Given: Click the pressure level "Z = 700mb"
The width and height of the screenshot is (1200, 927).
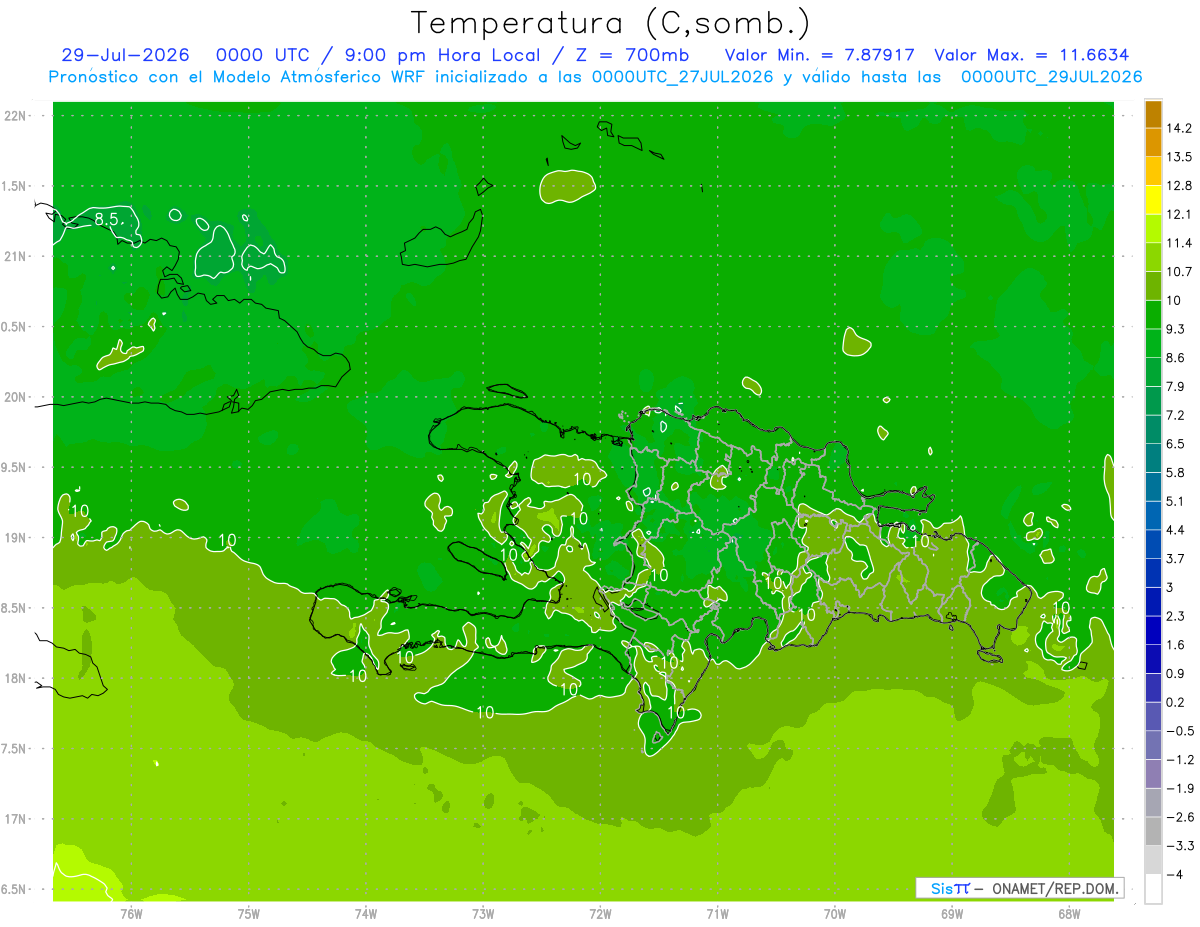Looking at the screenshot, I should point(634,55).
